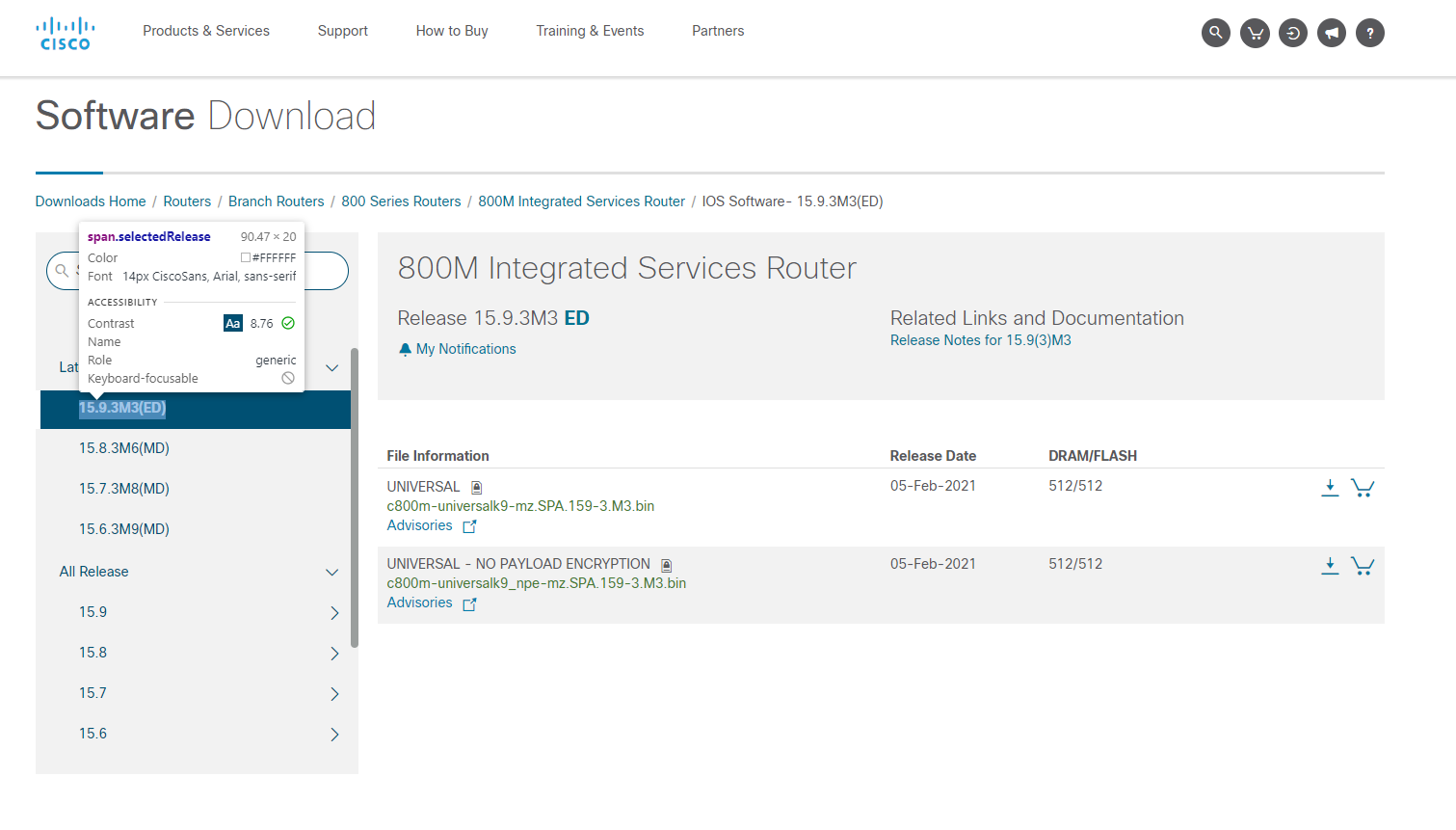Add universalk9_npe file to cart
1456x830 pixels.
pyautogui.click(x=1363, y=566)
